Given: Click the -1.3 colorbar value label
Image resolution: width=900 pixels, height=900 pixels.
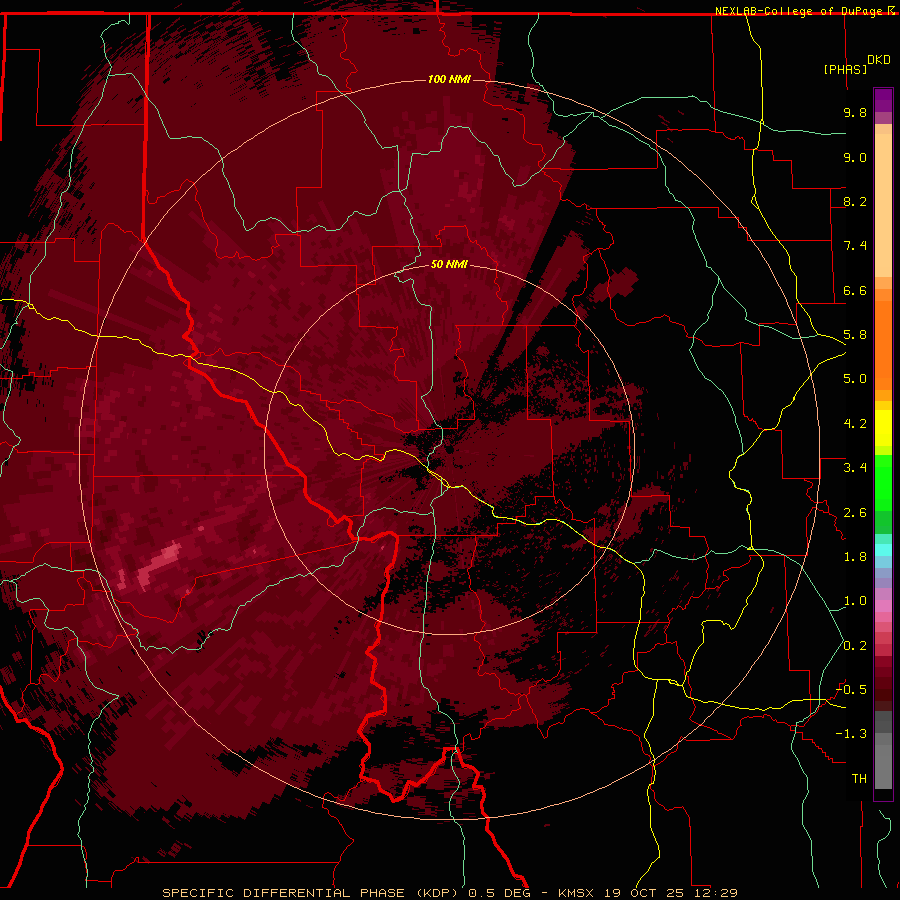Looking at the screenshot, I should pos(851,734).
